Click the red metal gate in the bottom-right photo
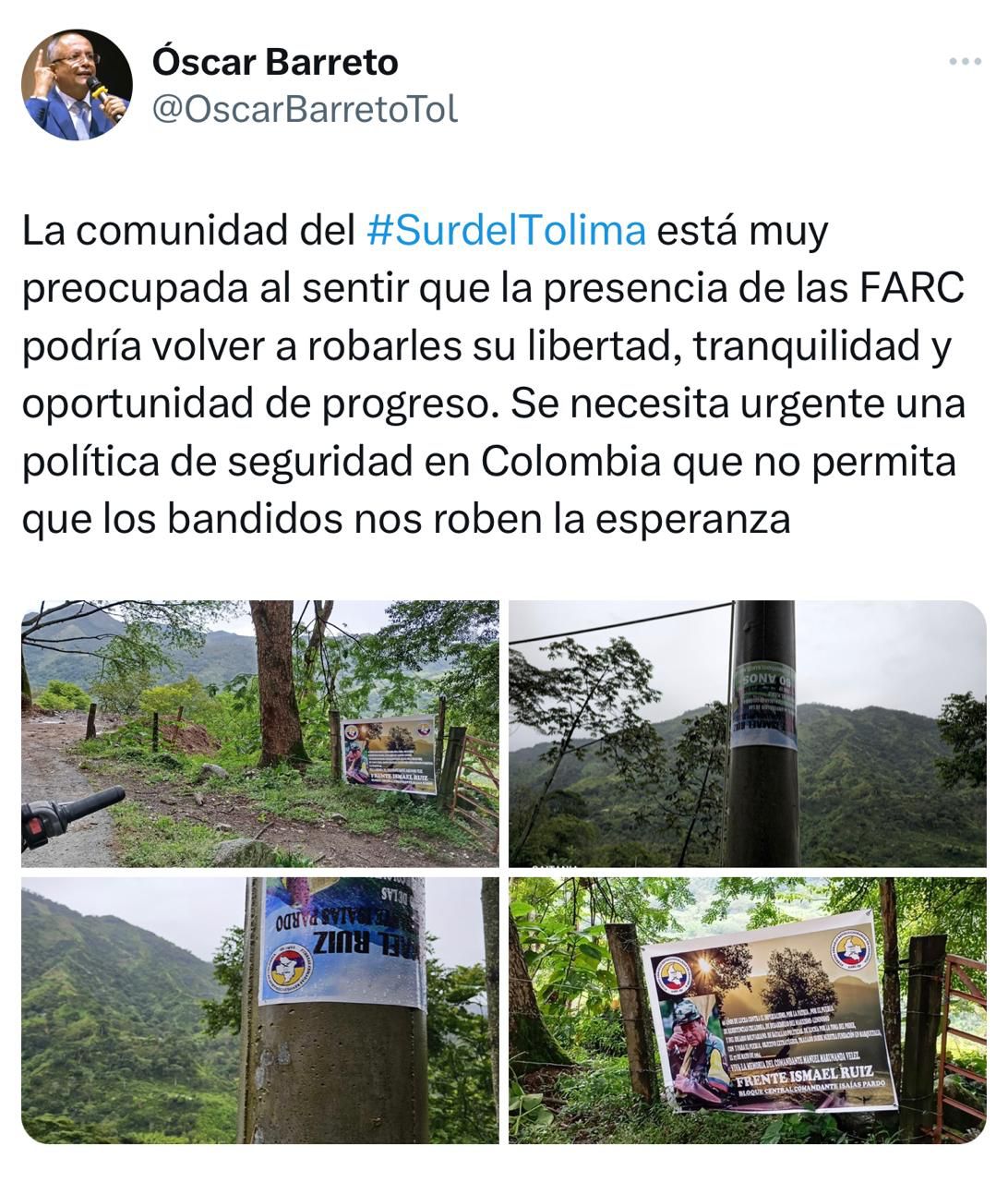 pyautogui.click(x=963, y=1045)
